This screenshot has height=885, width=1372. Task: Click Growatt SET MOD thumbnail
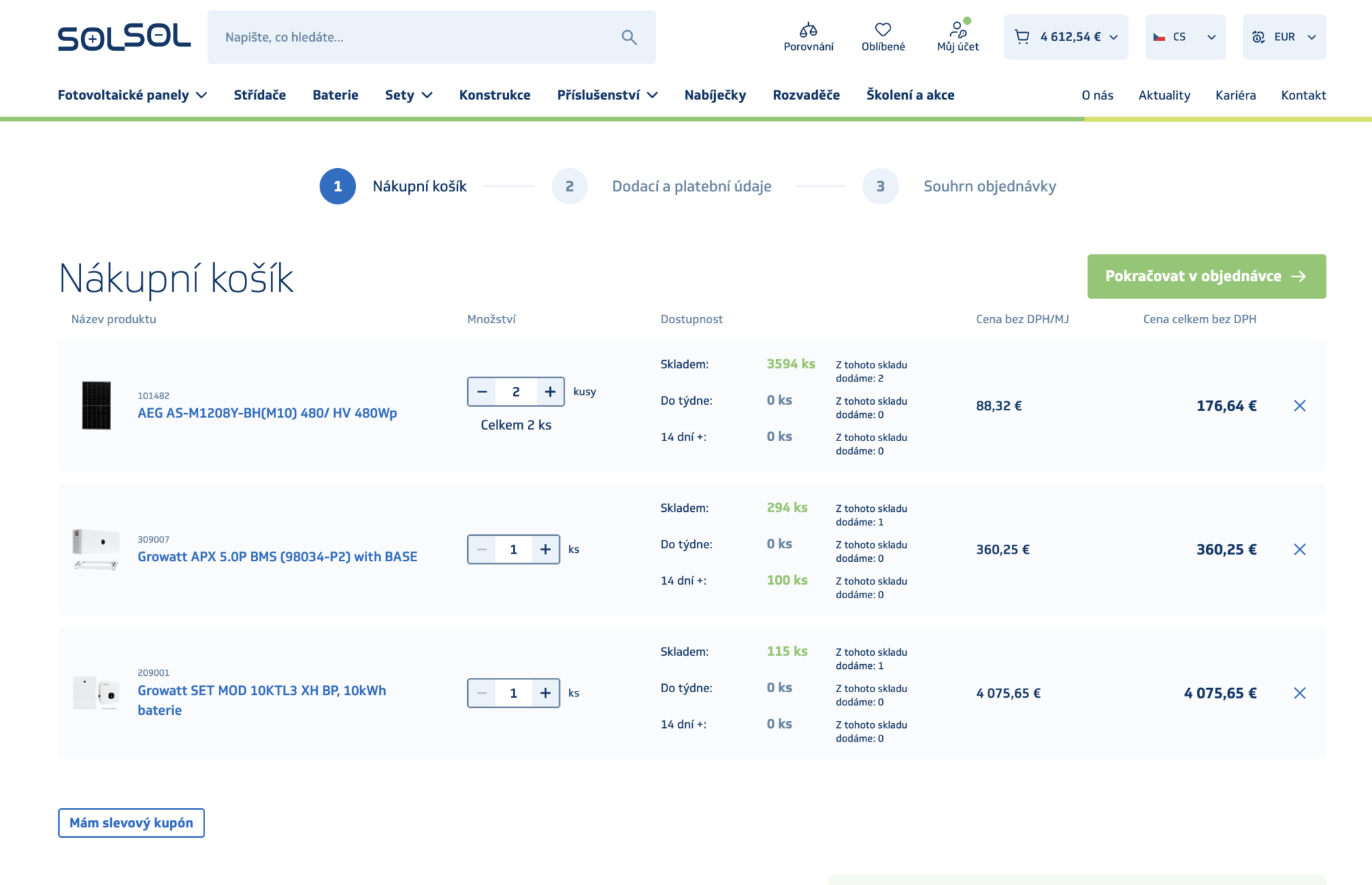(x=96, y=693)
